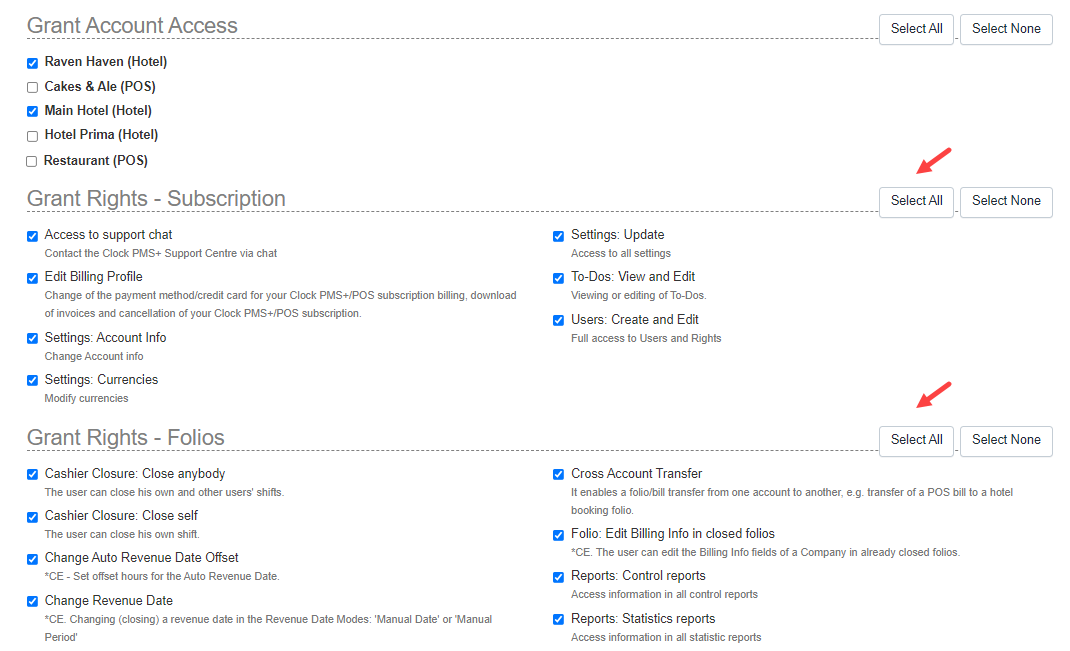Disable Cashier Closure: Close anybody
The image size is (1070, 651).
pos(31,475)
